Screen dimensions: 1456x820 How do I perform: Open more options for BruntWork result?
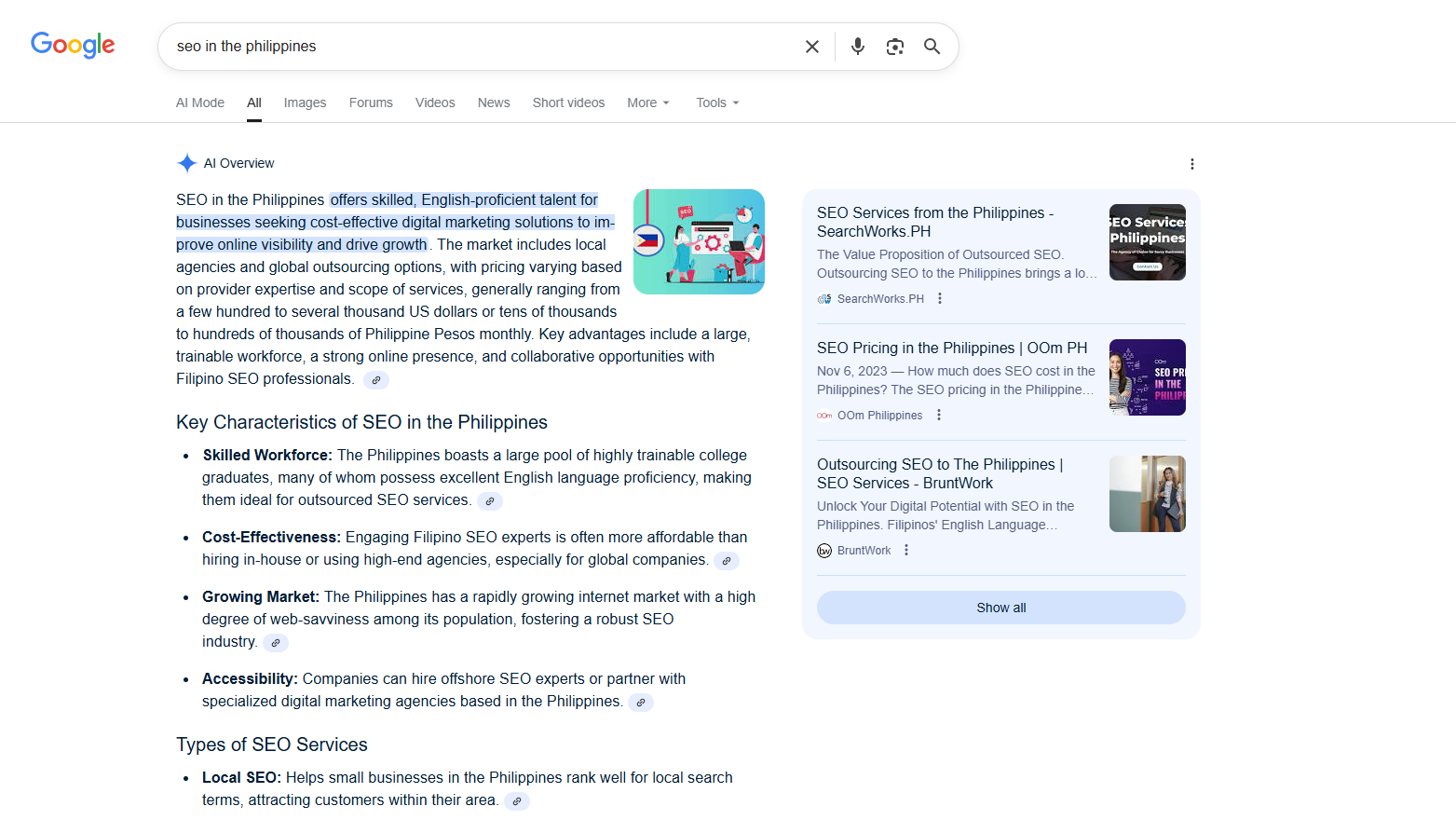point(906,550)
